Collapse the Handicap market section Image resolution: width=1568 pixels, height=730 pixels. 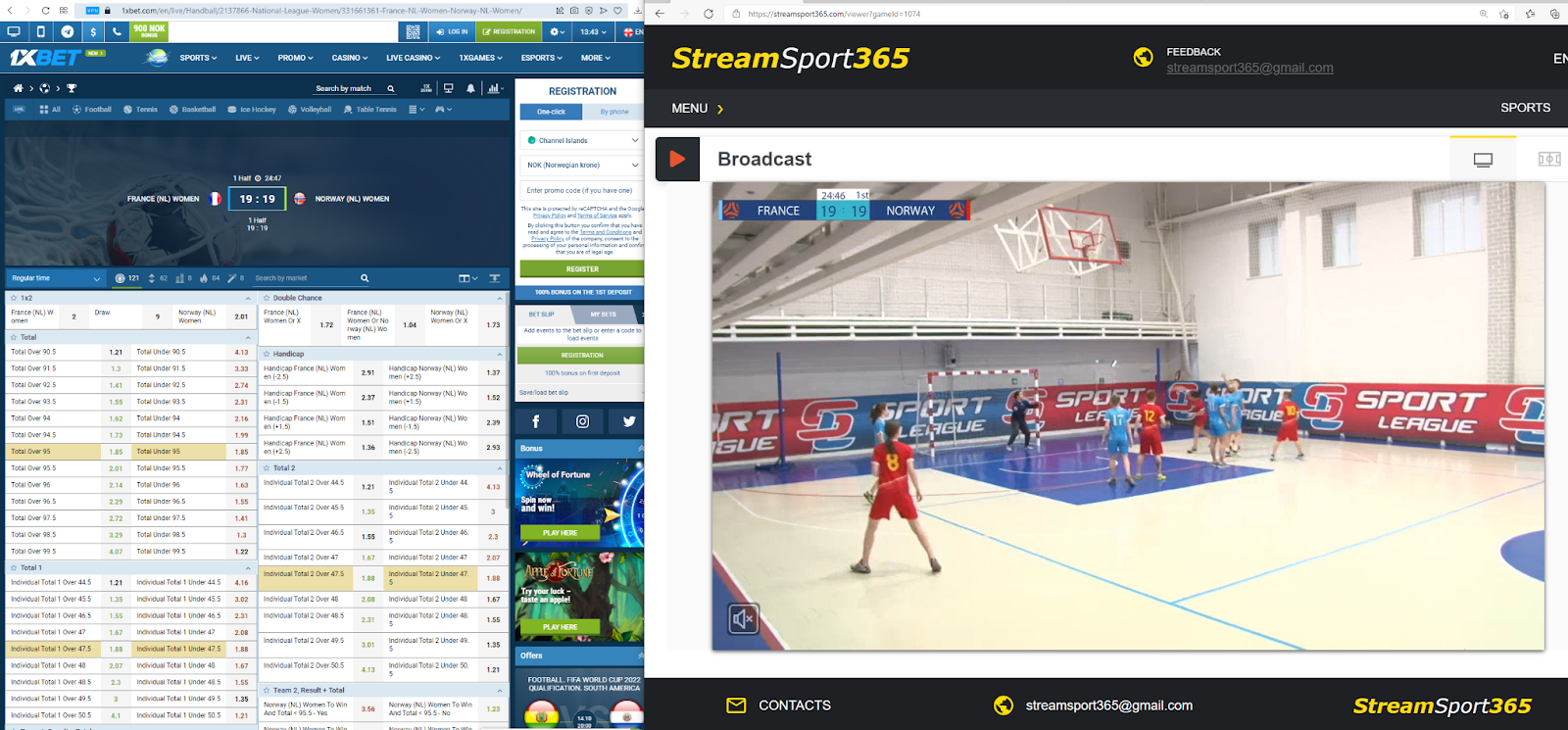point(500,354)
